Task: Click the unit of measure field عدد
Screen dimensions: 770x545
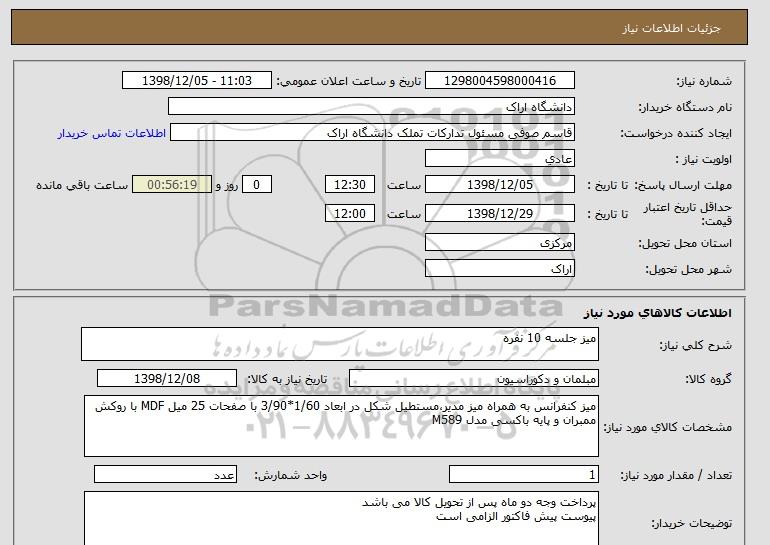Action: pyautogui.click(x=165, y=475)
